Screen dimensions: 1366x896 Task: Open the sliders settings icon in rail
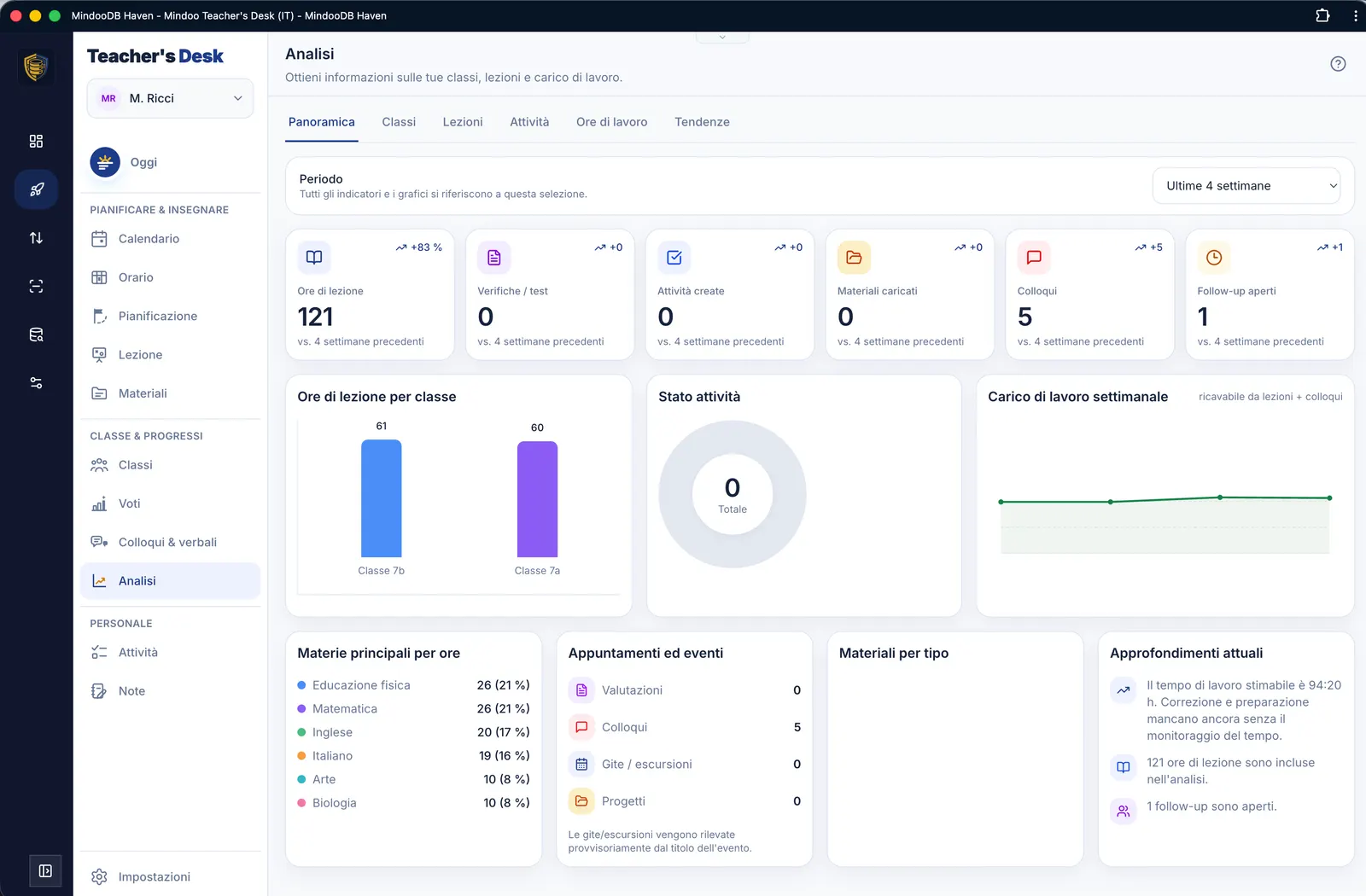pos(36,383)
